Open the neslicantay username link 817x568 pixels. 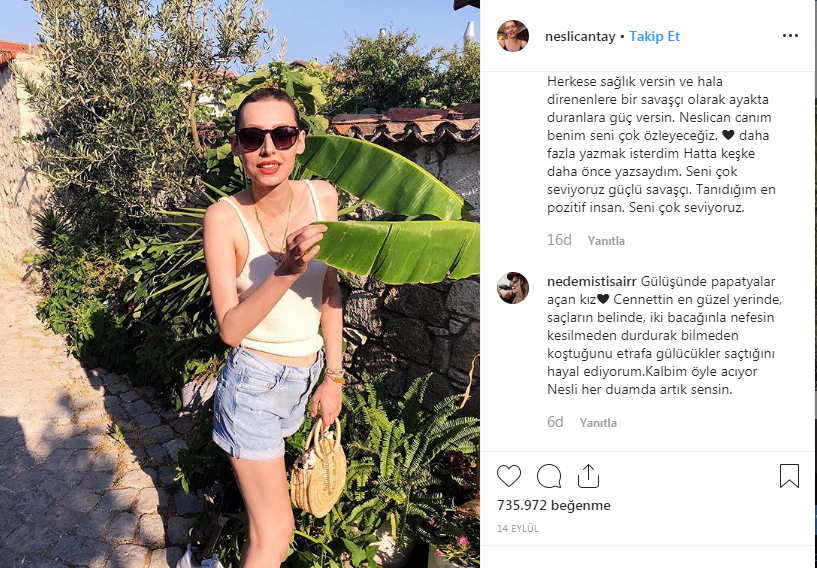[580, 36]
